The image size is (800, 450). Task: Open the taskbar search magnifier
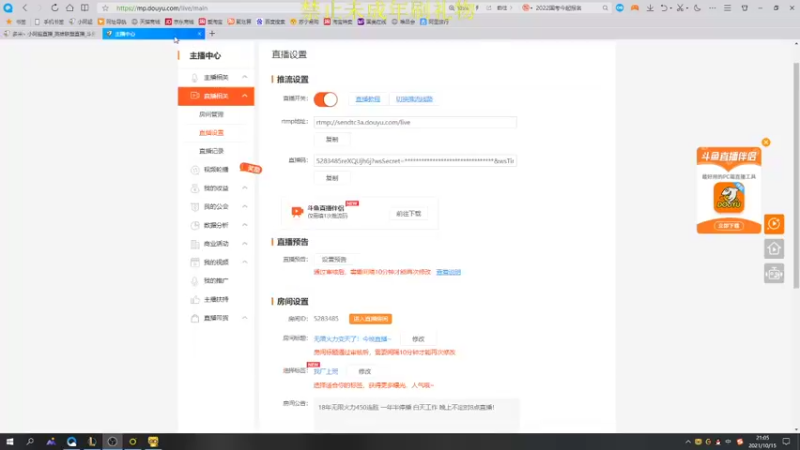[x=30, y=441]
